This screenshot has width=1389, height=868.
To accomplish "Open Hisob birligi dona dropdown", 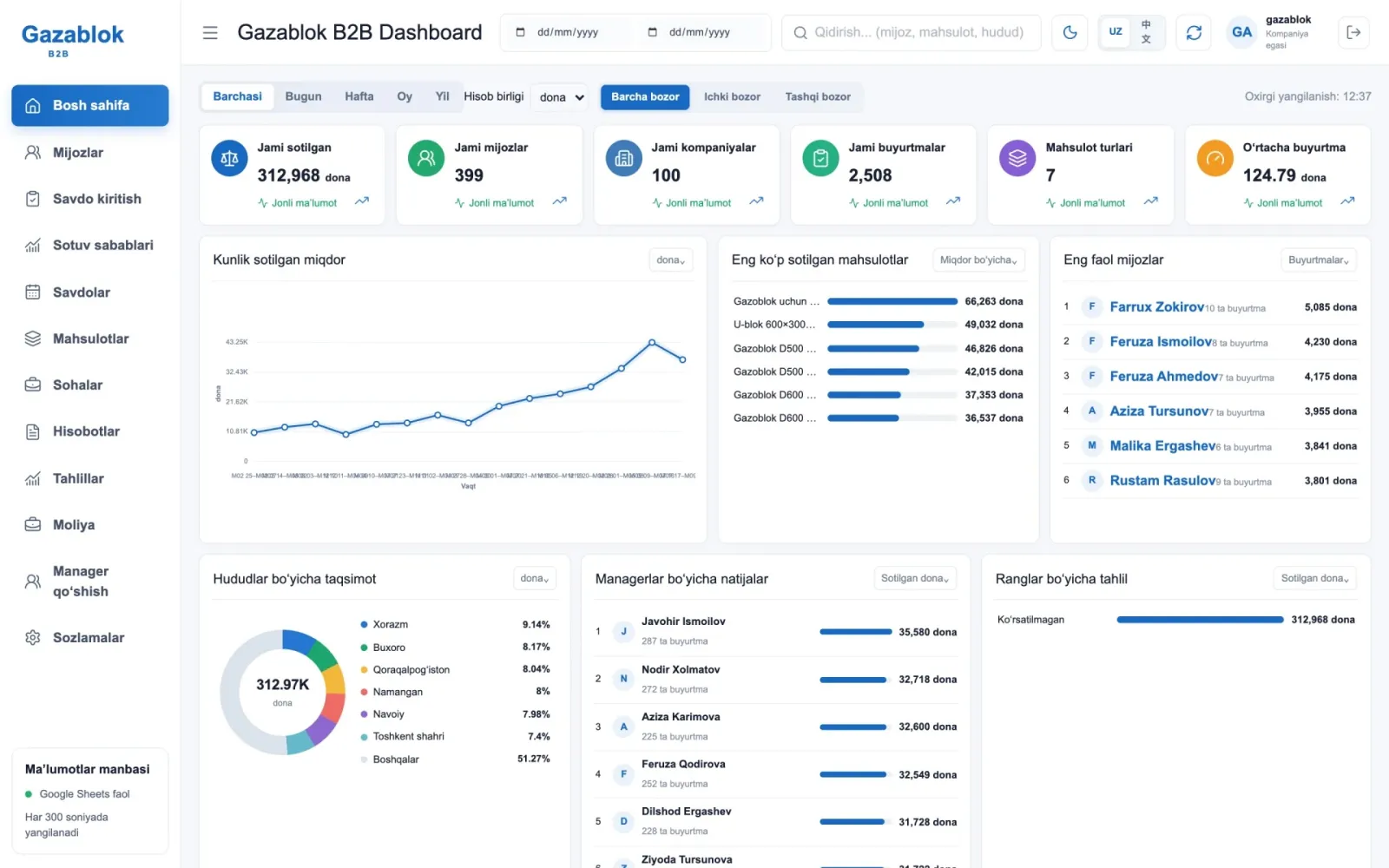I will click(x=561, y=97).
